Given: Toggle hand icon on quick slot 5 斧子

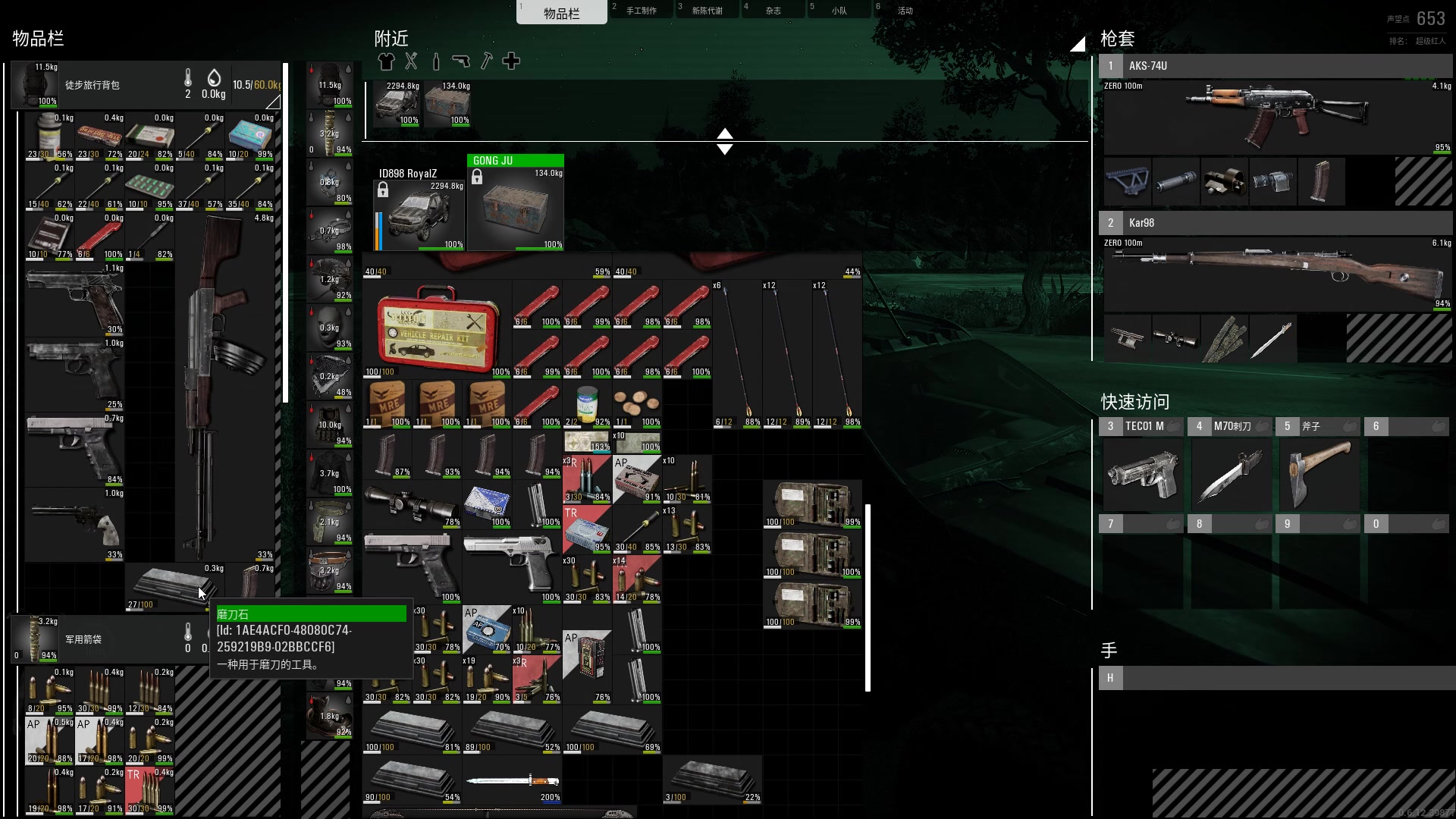Looking at the screenshot, I should point(1350,426).
